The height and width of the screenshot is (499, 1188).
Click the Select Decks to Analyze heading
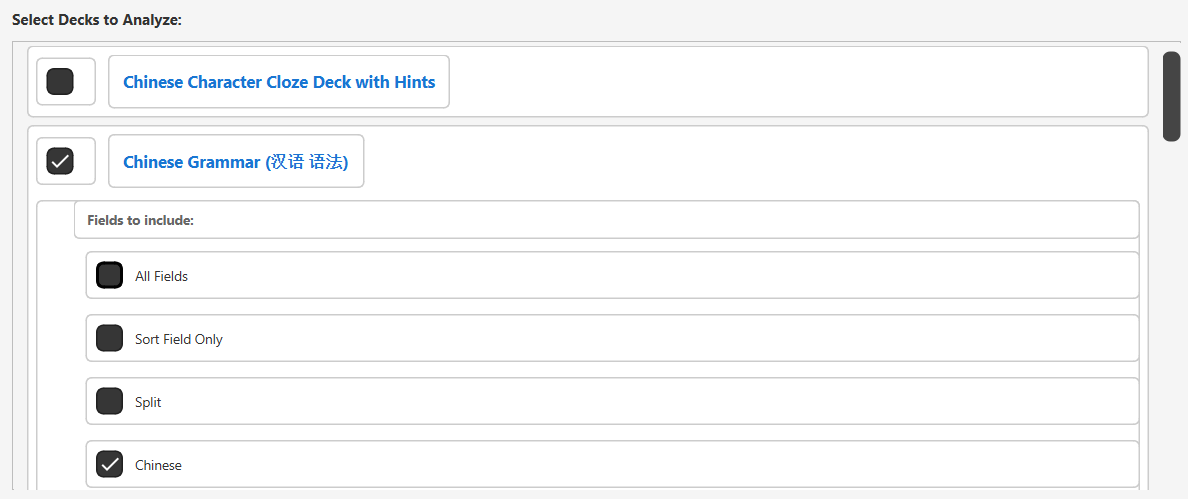pos(97,20)
